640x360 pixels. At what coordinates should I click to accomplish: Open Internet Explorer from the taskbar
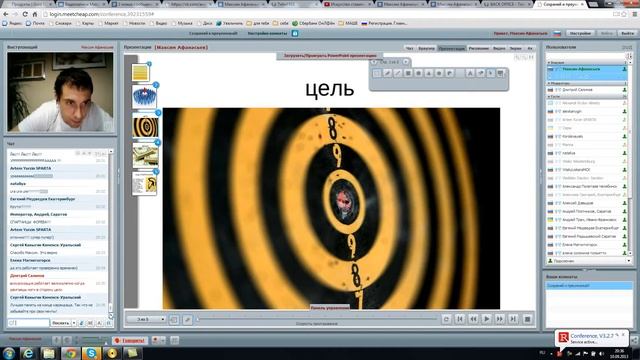click(28, 353)
